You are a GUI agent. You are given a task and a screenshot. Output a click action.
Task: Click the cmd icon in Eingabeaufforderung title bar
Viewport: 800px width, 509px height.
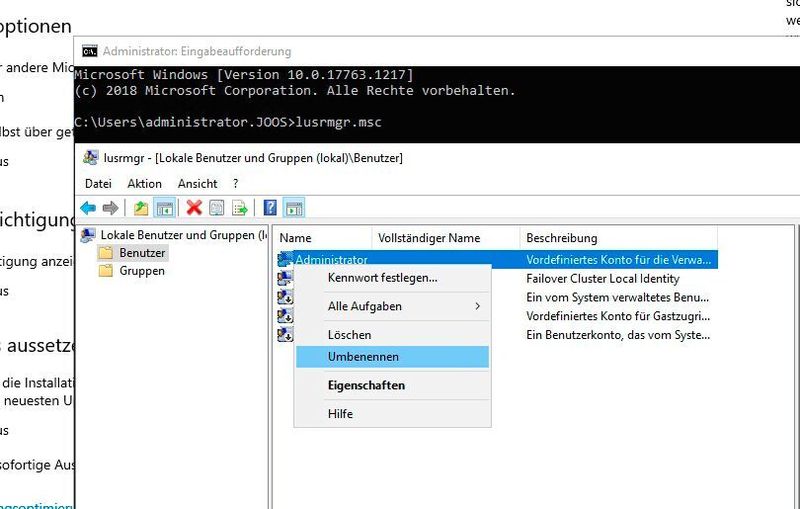tap(90, 51)
